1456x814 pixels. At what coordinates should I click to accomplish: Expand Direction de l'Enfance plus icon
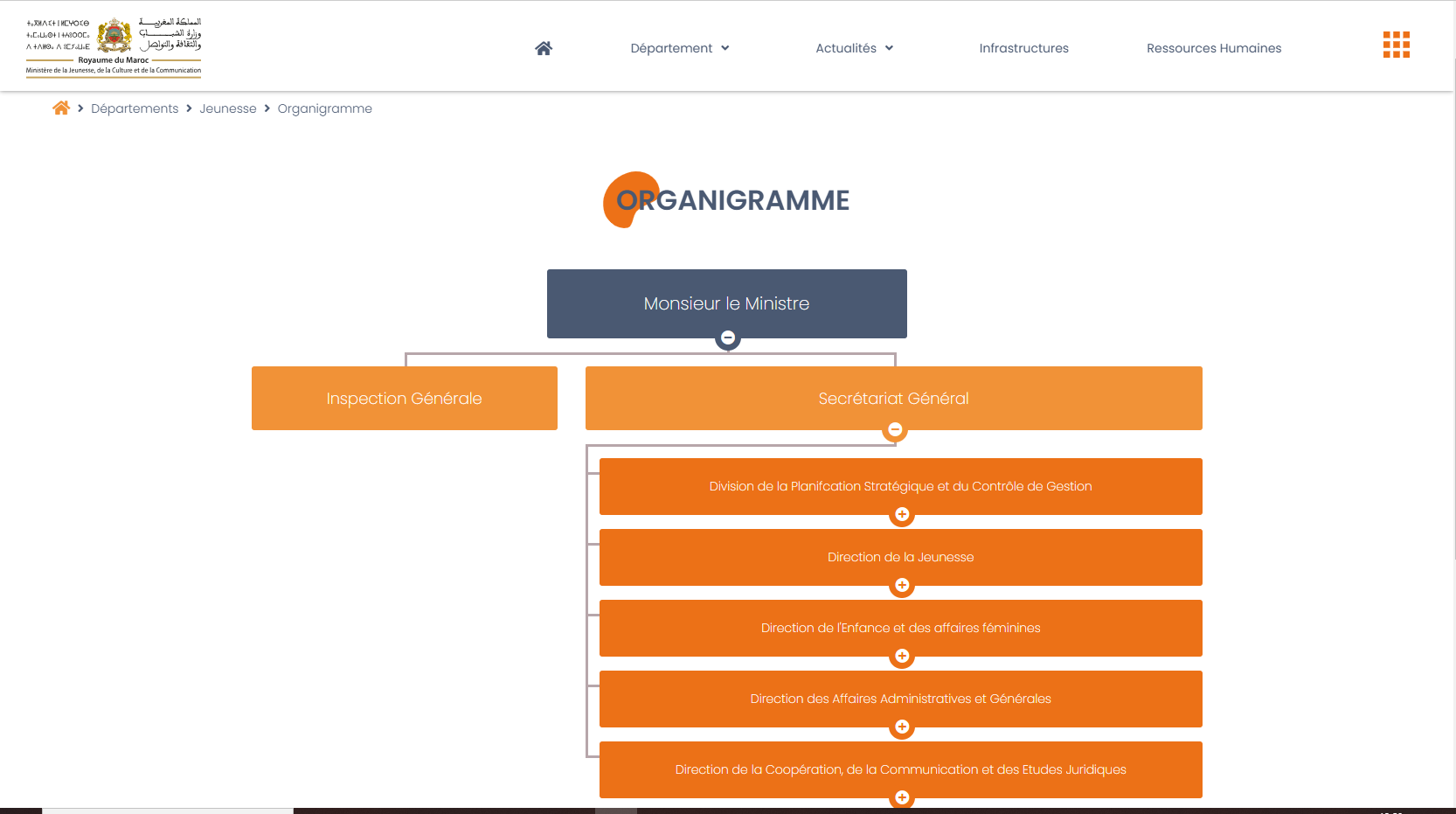coord(902,656)
